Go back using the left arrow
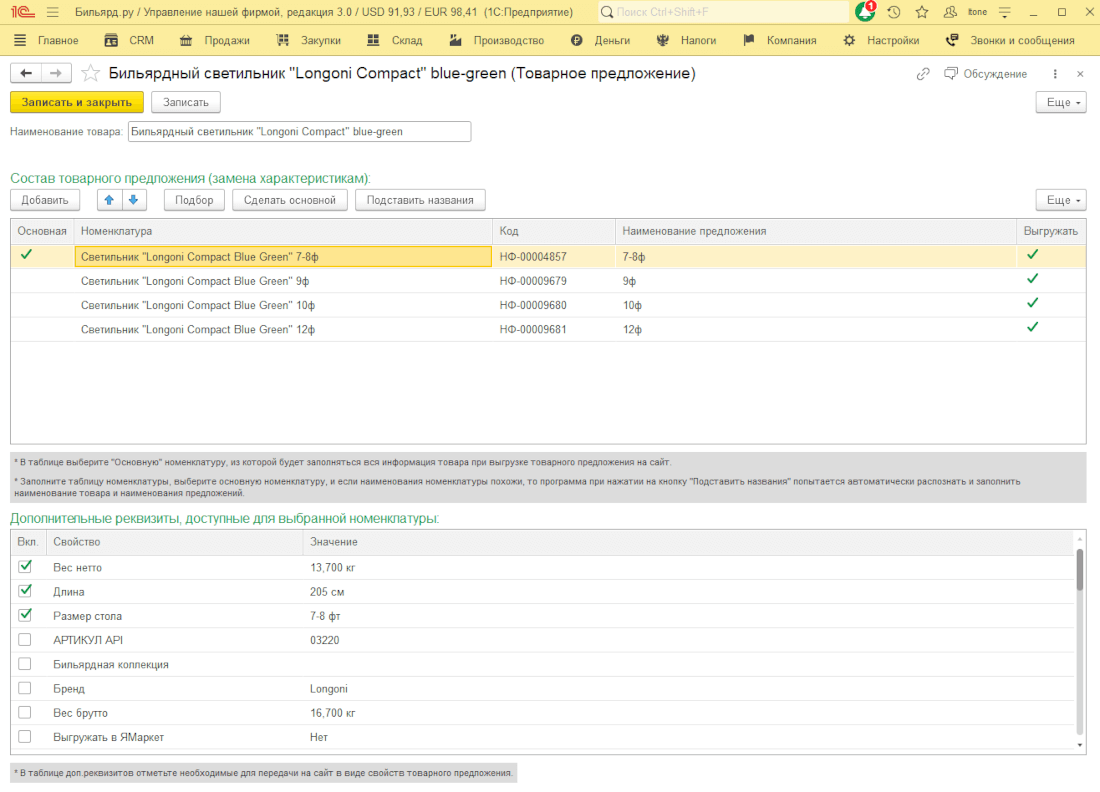This screenshot has width=1100, height=792. pyautogui.click(x=26, y=73)
